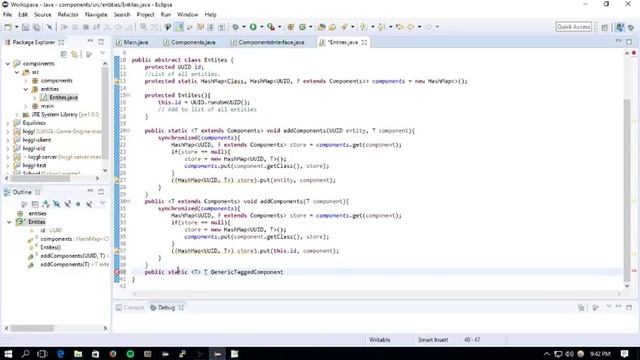Toggle Hide Local Types in Outline
The image size is (640, 360).
[x=89, y=204]
